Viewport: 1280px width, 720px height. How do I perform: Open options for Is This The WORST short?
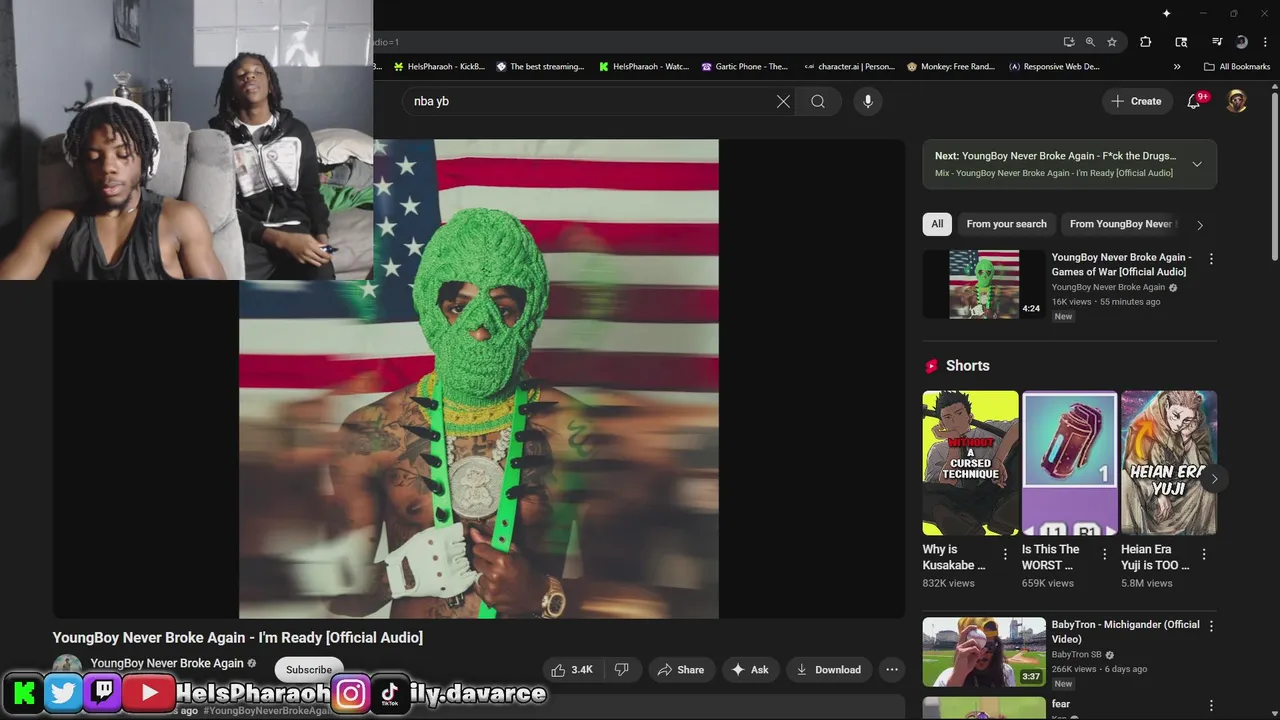1105,554
